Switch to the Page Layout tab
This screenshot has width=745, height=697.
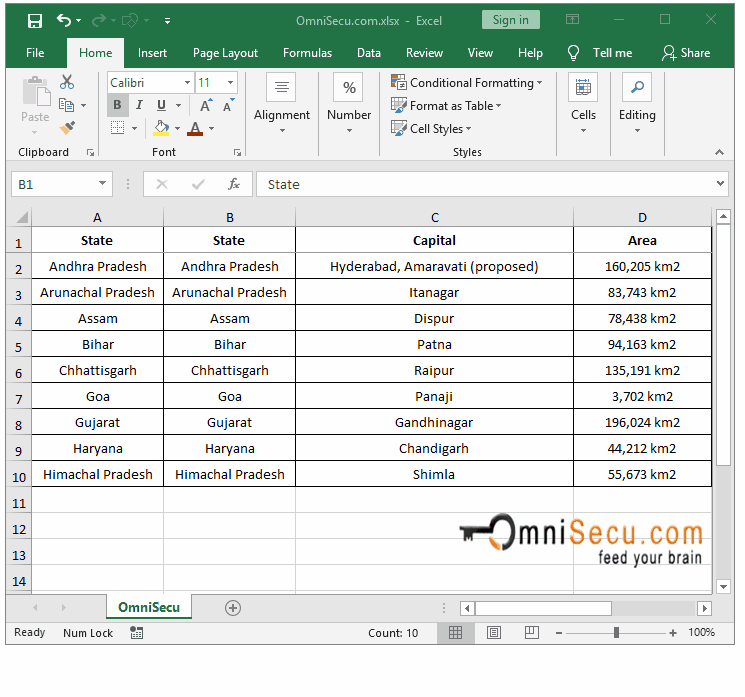pyautogui.click(x=225, y=53)
